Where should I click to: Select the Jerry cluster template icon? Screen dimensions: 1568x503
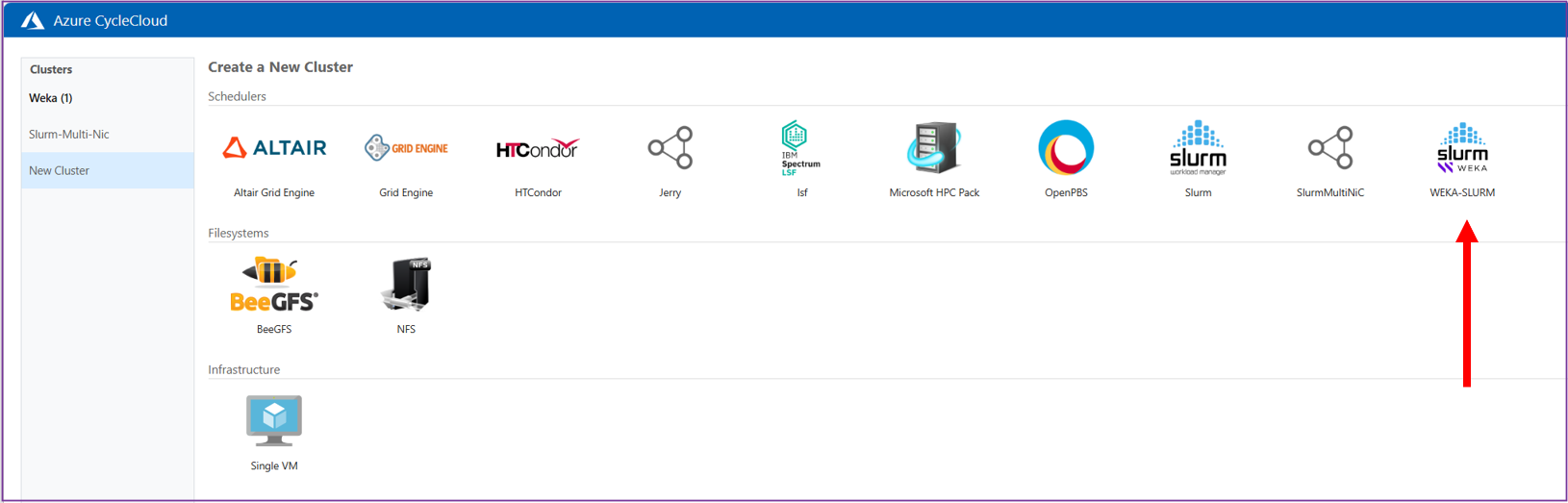[x=670, y=148]
